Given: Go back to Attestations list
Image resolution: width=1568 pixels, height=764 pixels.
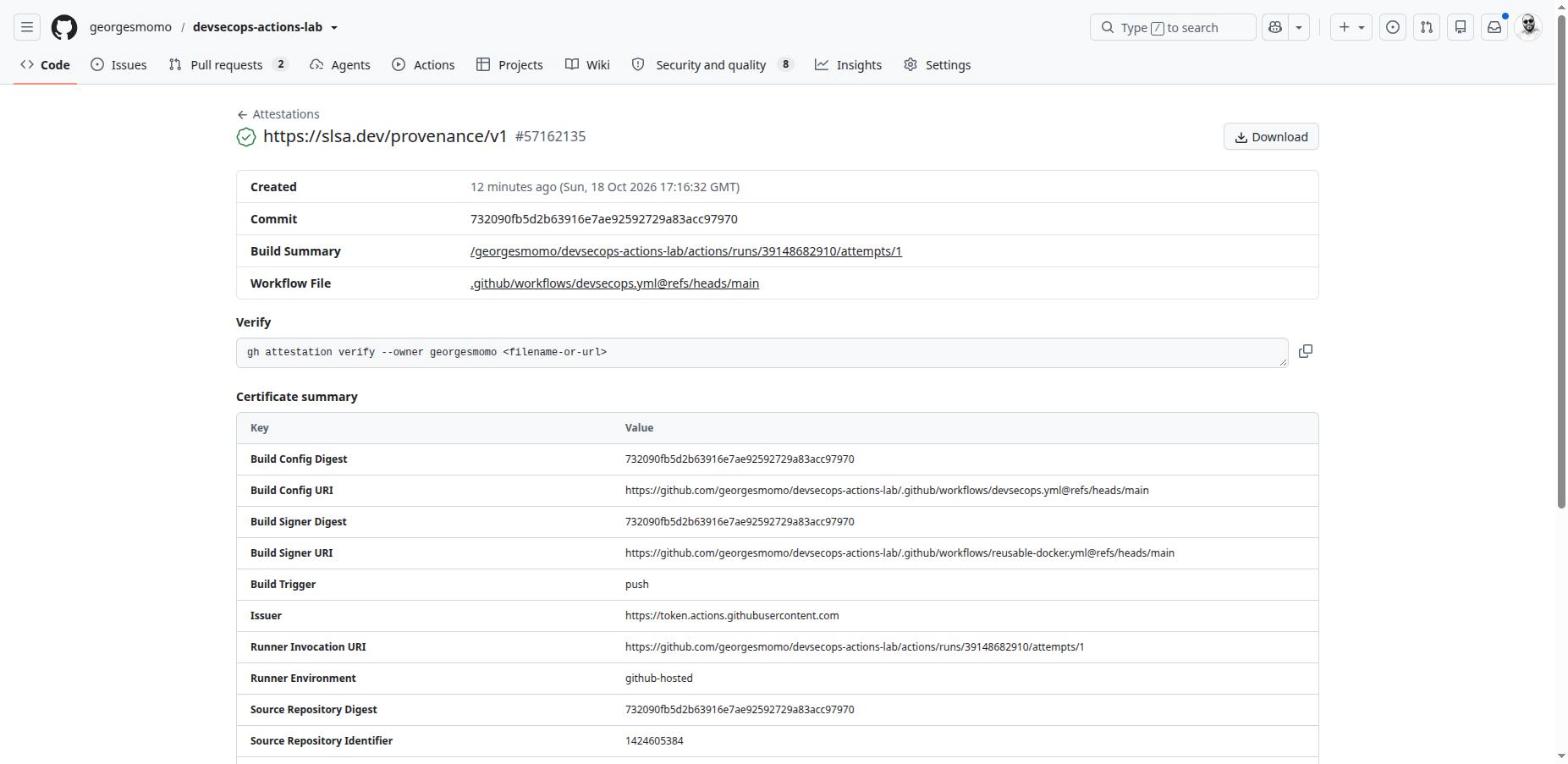Looking at the screenshot, I should [x=278, y=114].
